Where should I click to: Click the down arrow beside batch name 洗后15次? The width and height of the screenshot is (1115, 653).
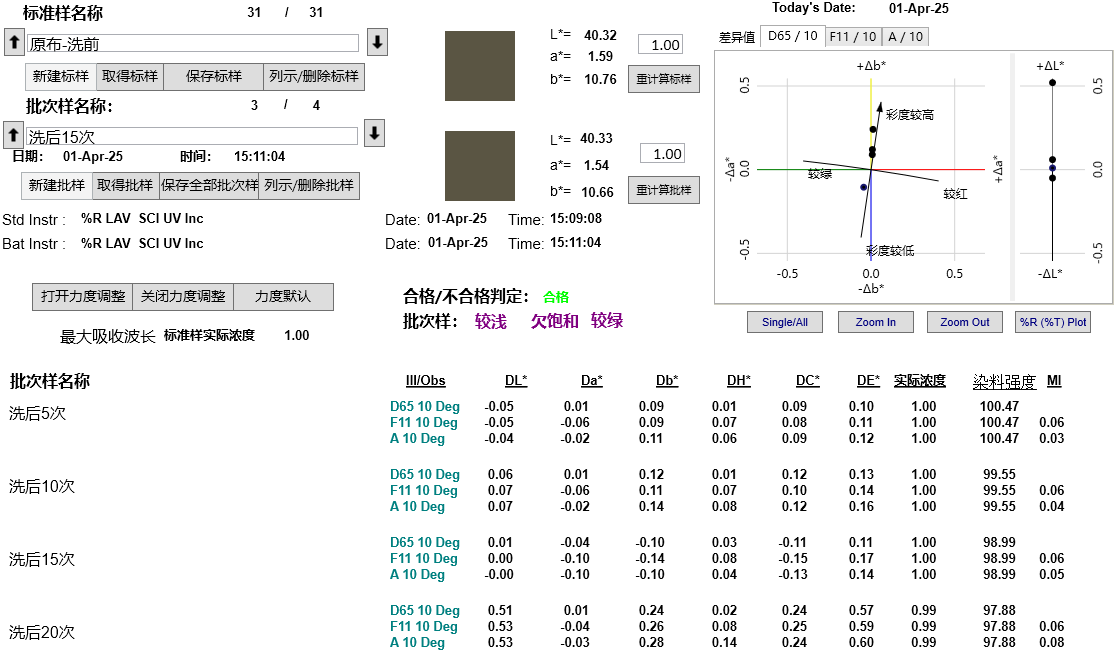[374, 134]
